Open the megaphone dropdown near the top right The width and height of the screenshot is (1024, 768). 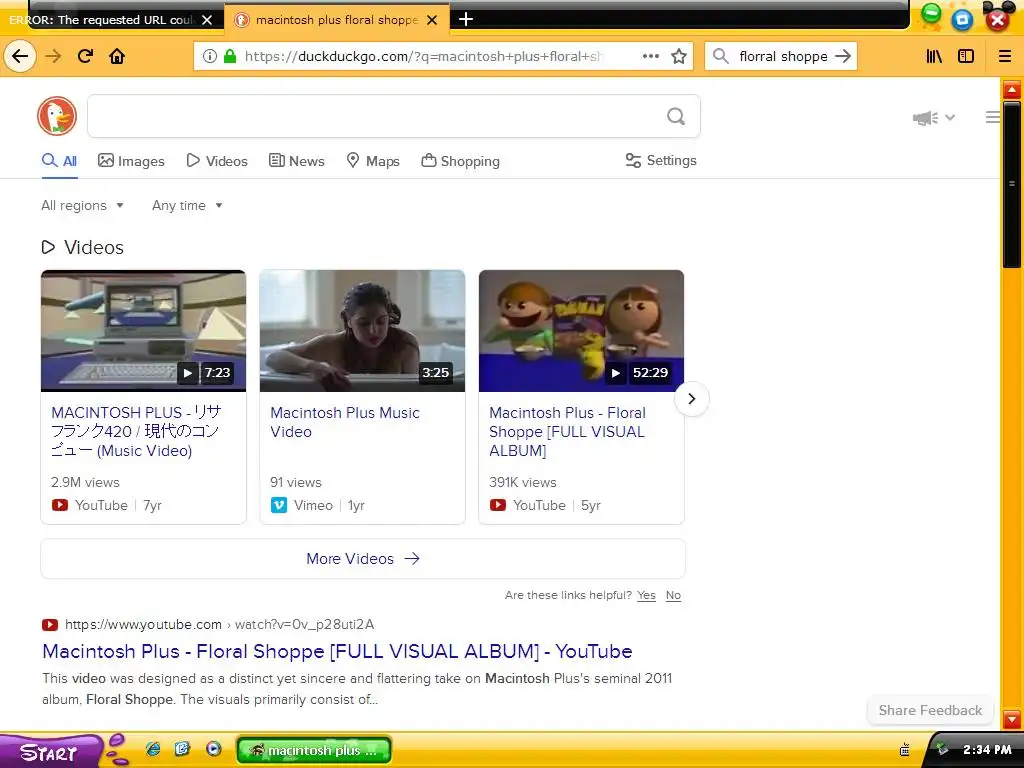[934, 118]
